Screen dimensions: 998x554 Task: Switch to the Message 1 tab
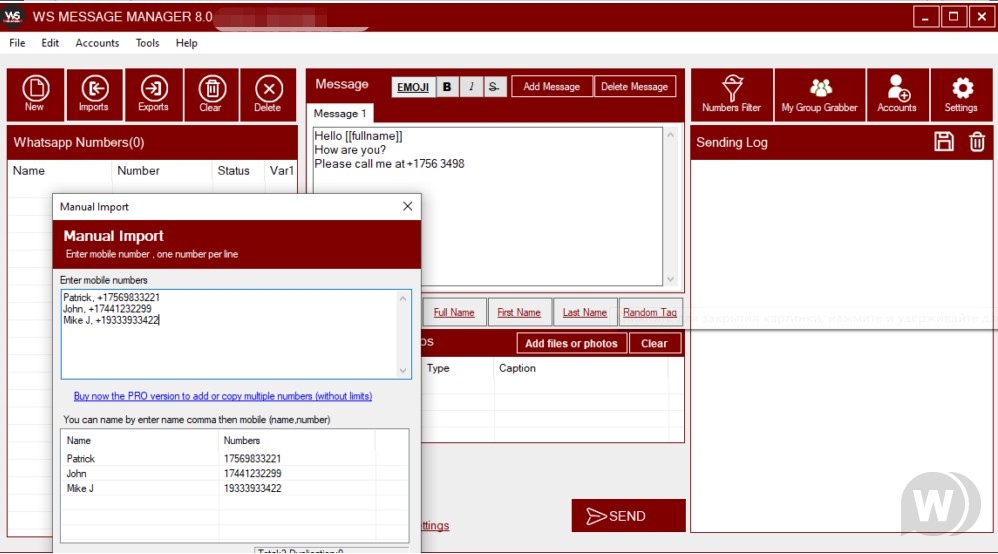click(x=340, y=113)
